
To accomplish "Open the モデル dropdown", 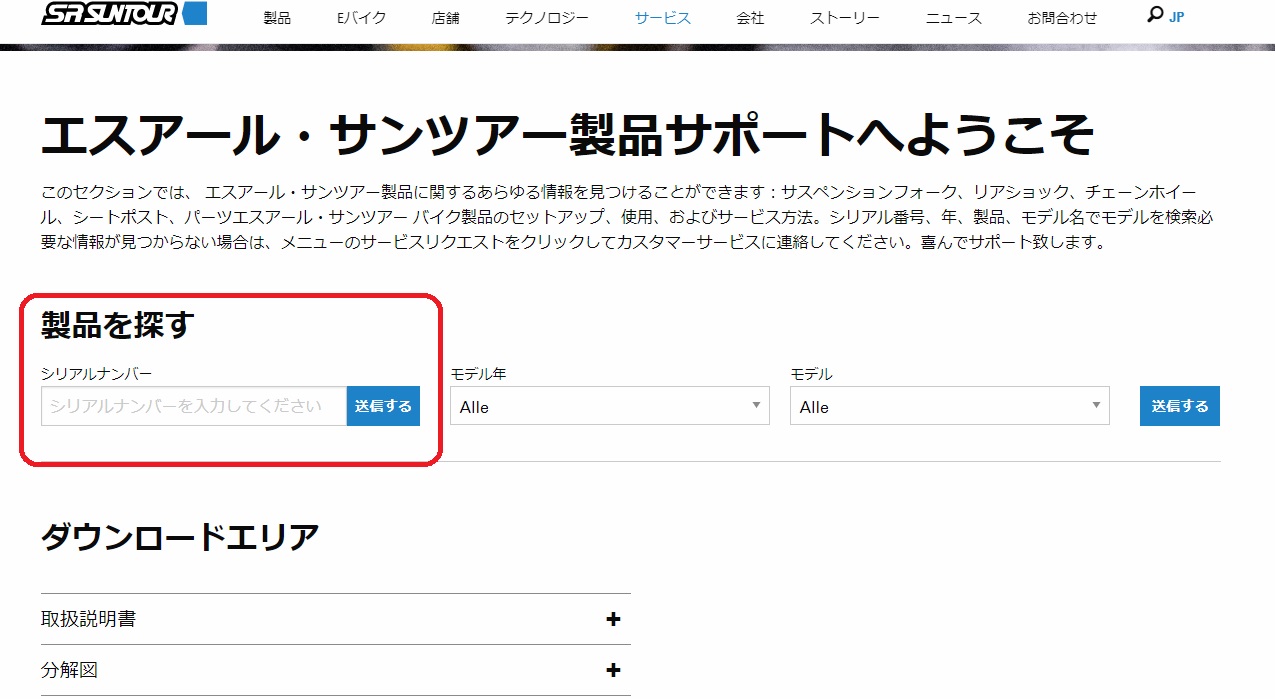I will [950, 406].
